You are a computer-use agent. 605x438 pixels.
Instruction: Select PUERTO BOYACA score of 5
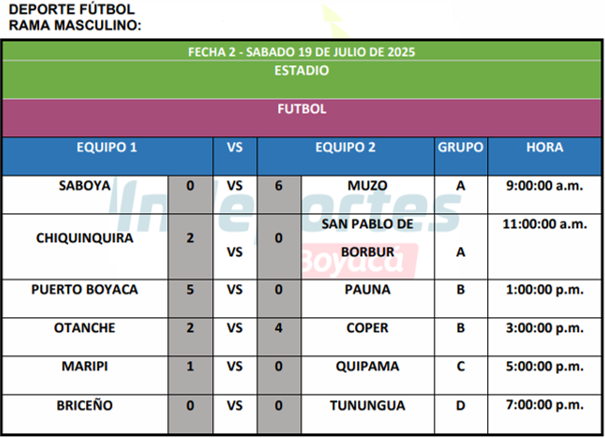[190, 298]
